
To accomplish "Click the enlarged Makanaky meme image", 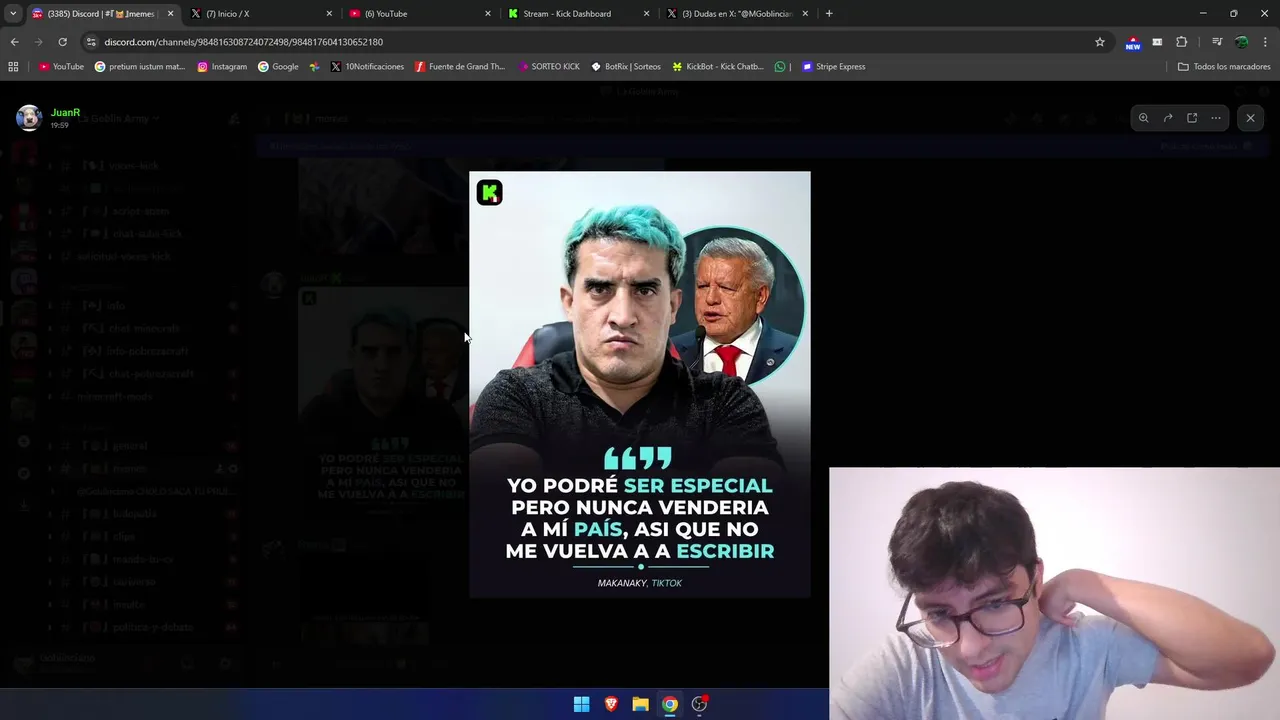I will [x=640, y=385].
